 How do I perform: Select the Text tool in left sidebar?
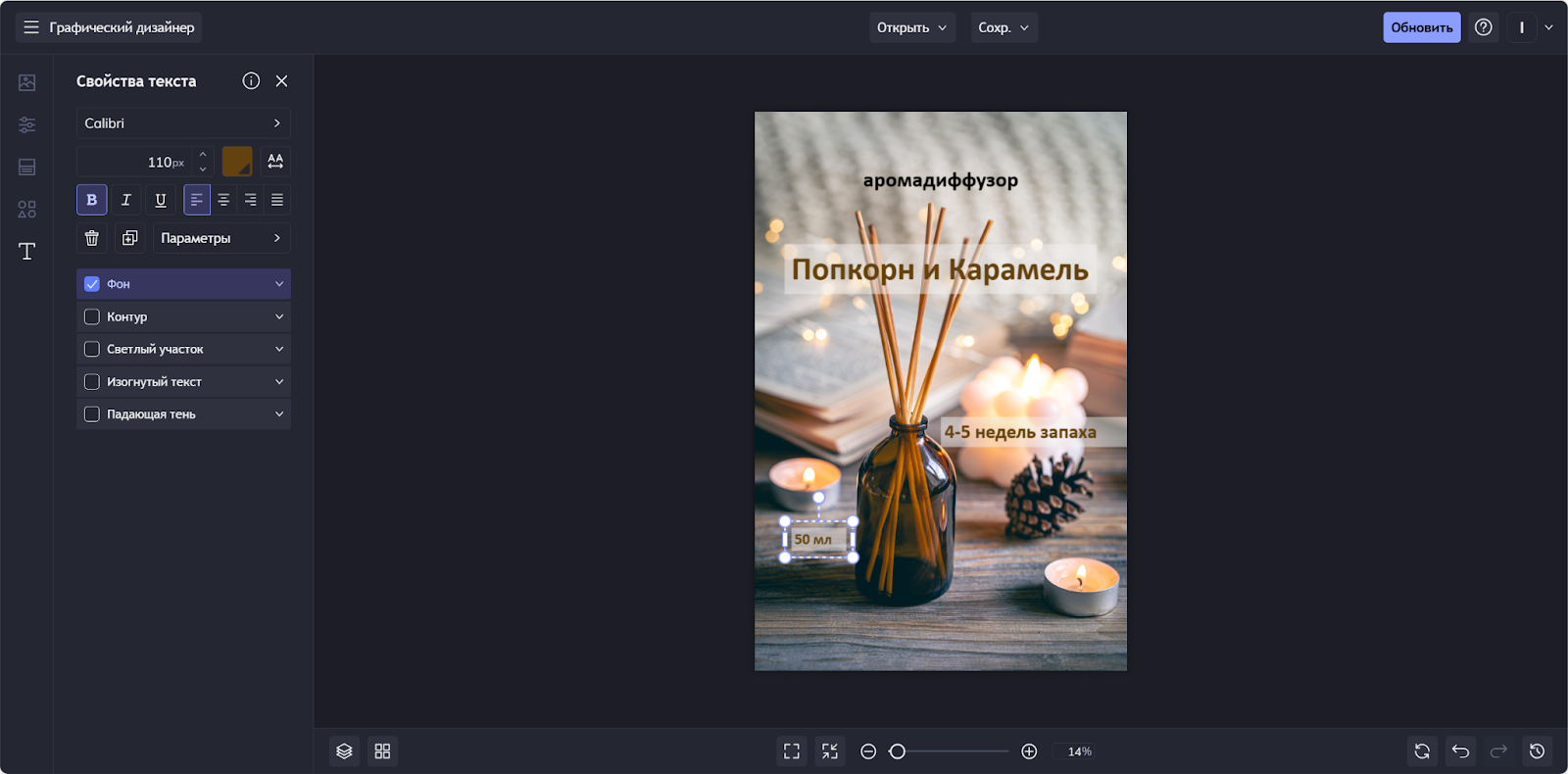(x=26, y=252)
